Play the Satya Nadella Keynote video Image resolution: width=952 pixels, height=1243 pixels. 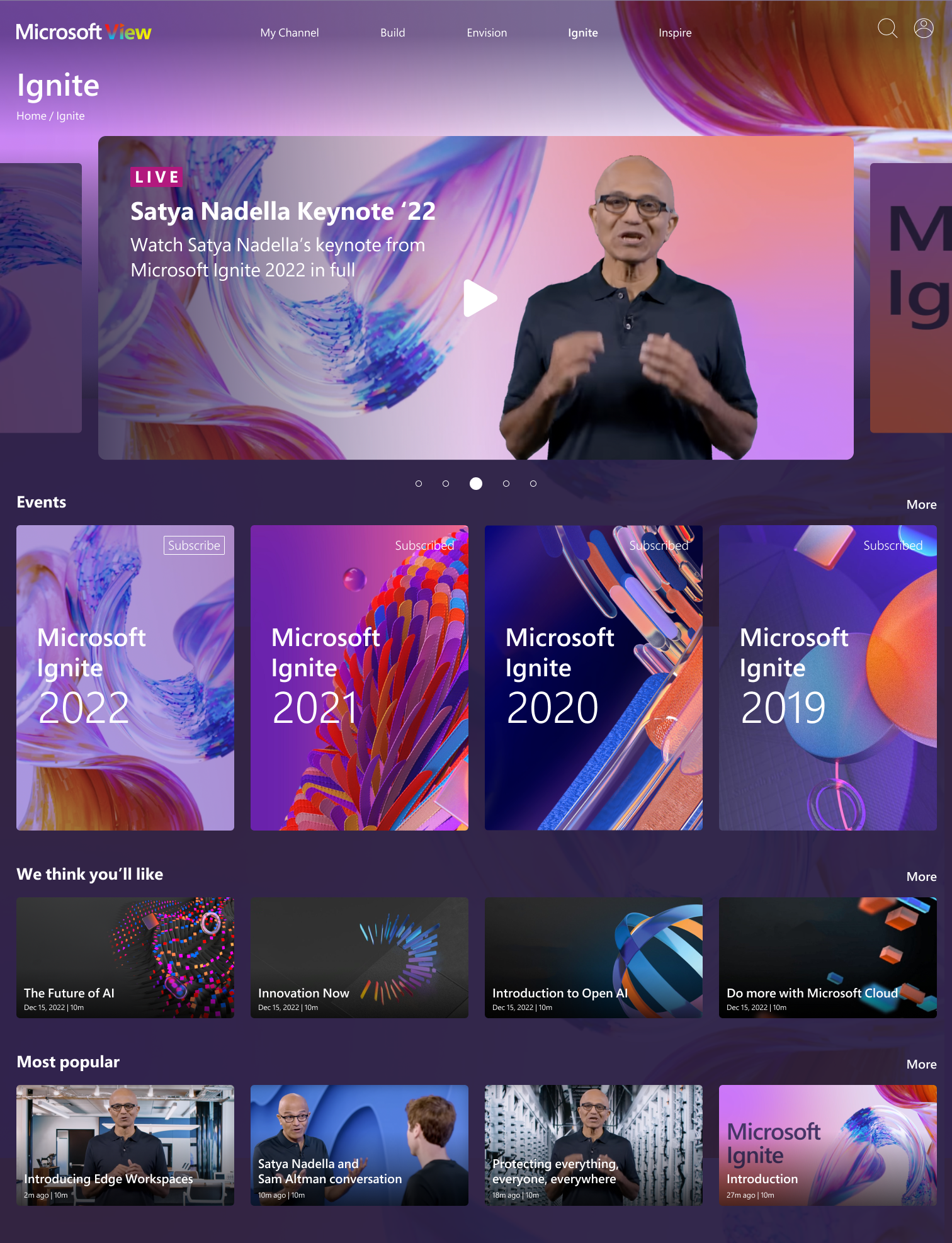pos(480,298)
